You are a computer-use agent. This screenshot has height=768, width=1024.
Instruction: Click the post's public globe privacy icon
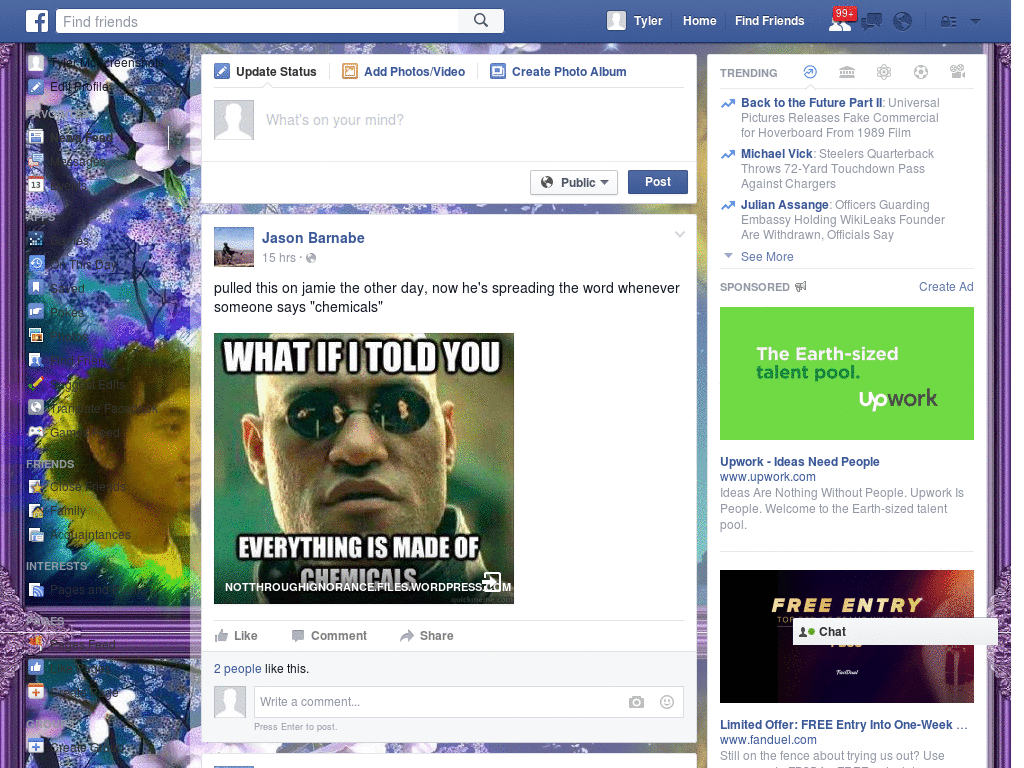[x=311, y=258]
